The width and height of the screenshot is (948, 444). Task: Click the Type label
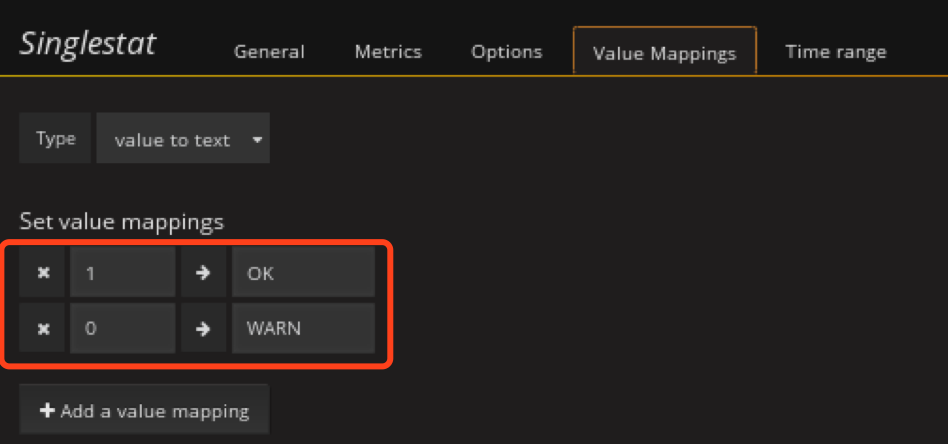[x=55, y=139]
